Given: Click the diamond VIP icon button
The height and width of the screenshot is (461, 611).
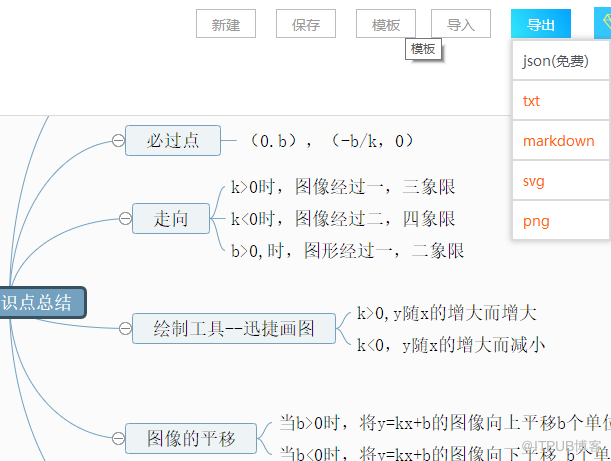Looking at the screenshot, I should point(603,23).
